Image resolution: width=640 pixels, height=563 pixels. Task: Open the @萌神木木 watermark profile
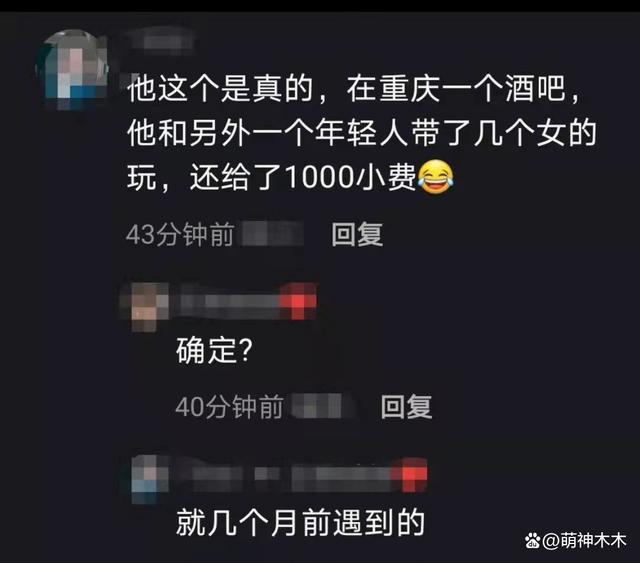[x=584, y=541]
